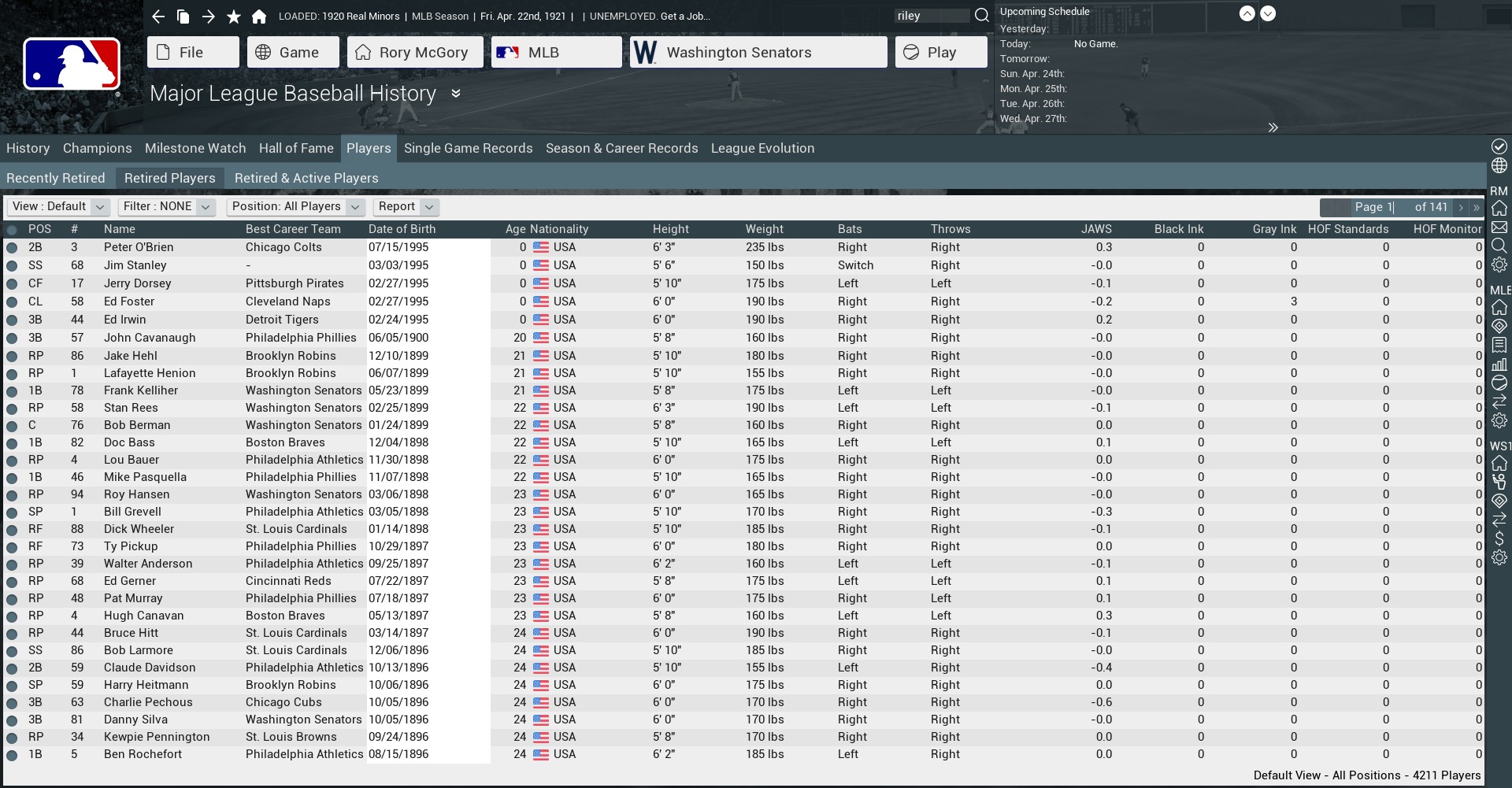Open the MLB bar chart statistics icon
Viewport: 1512px width, 788px height.
pos(1499,364)
